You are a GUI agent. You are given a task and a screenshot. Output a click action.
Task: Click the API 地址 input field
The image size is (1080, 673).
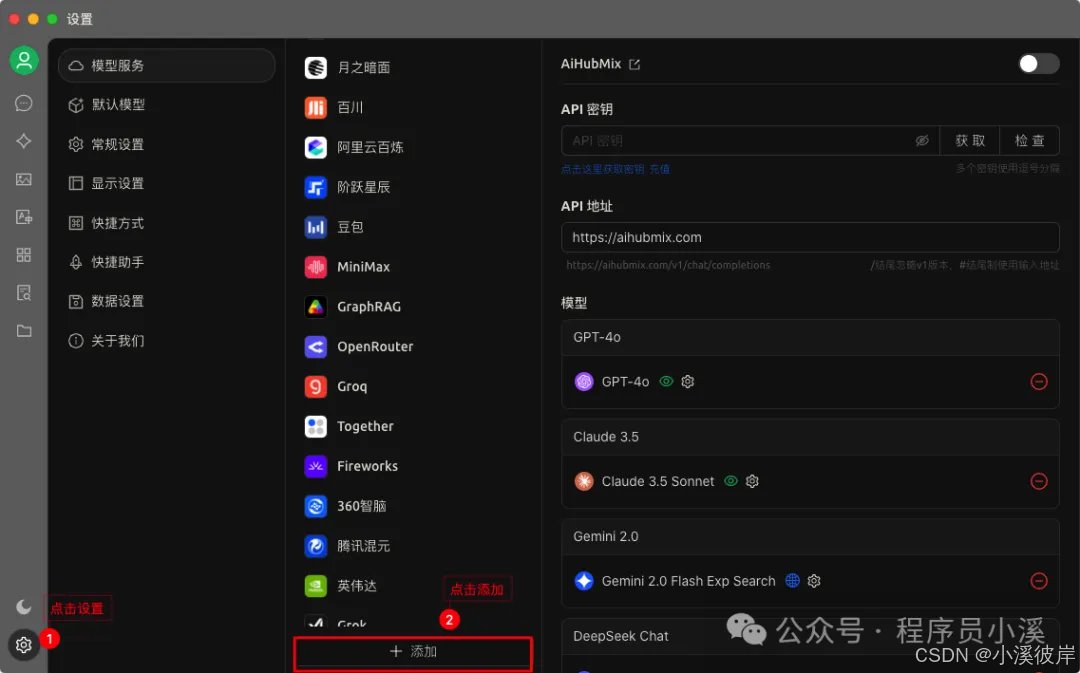810,237
